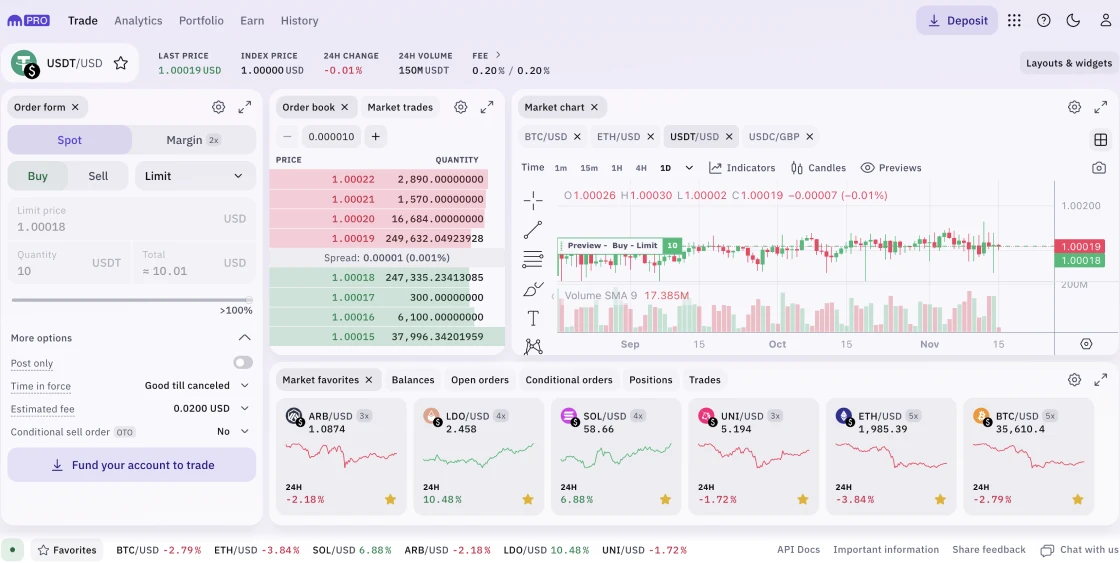Screen dimensions: 1120x563
Task: Open the user account profile icon
Action: coord(1105,21)
